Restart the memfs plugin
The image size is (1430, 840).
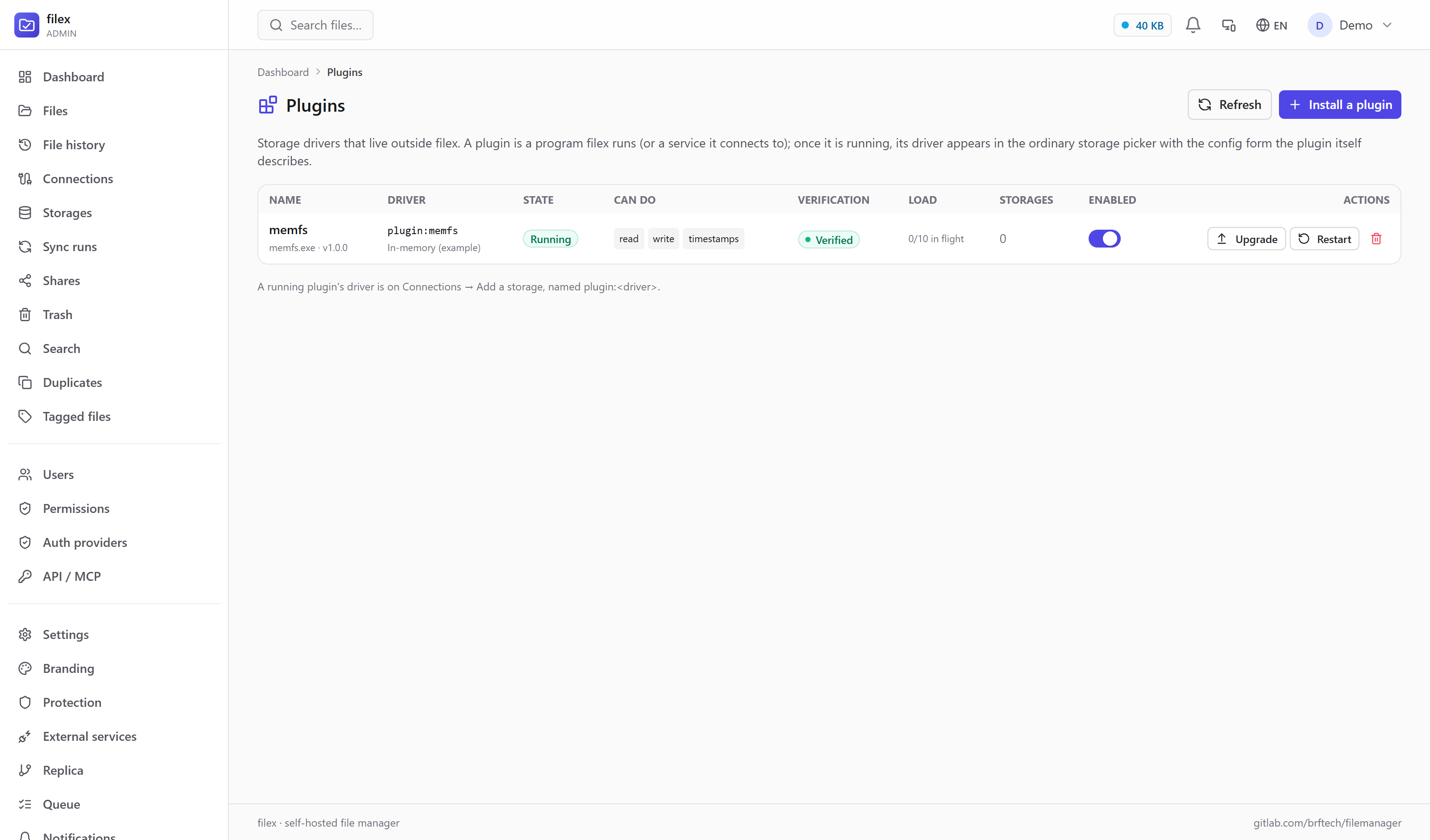click(1325, 239)
